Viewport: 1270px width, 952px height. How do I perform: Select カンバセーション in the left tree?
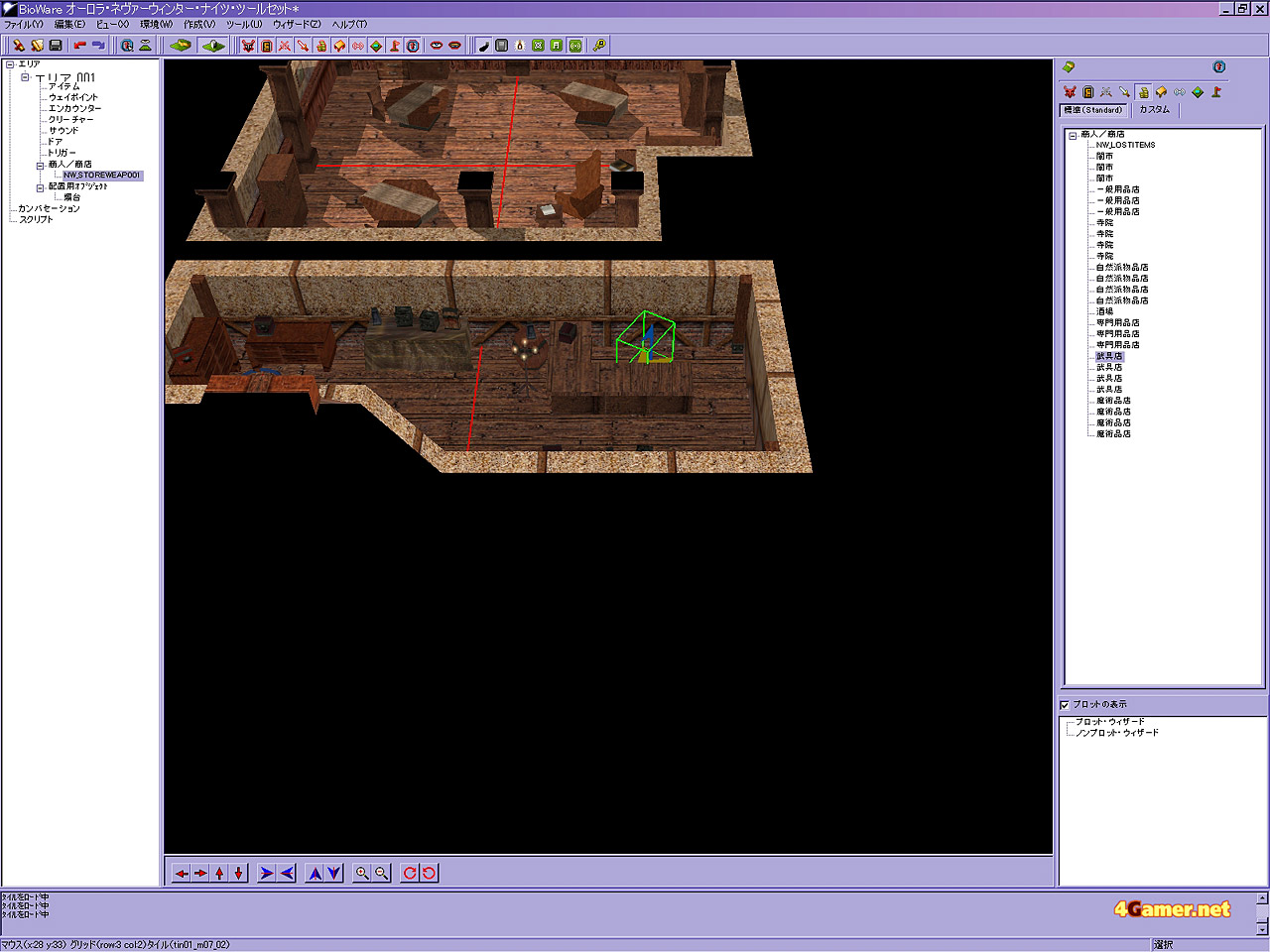[49, 209]
